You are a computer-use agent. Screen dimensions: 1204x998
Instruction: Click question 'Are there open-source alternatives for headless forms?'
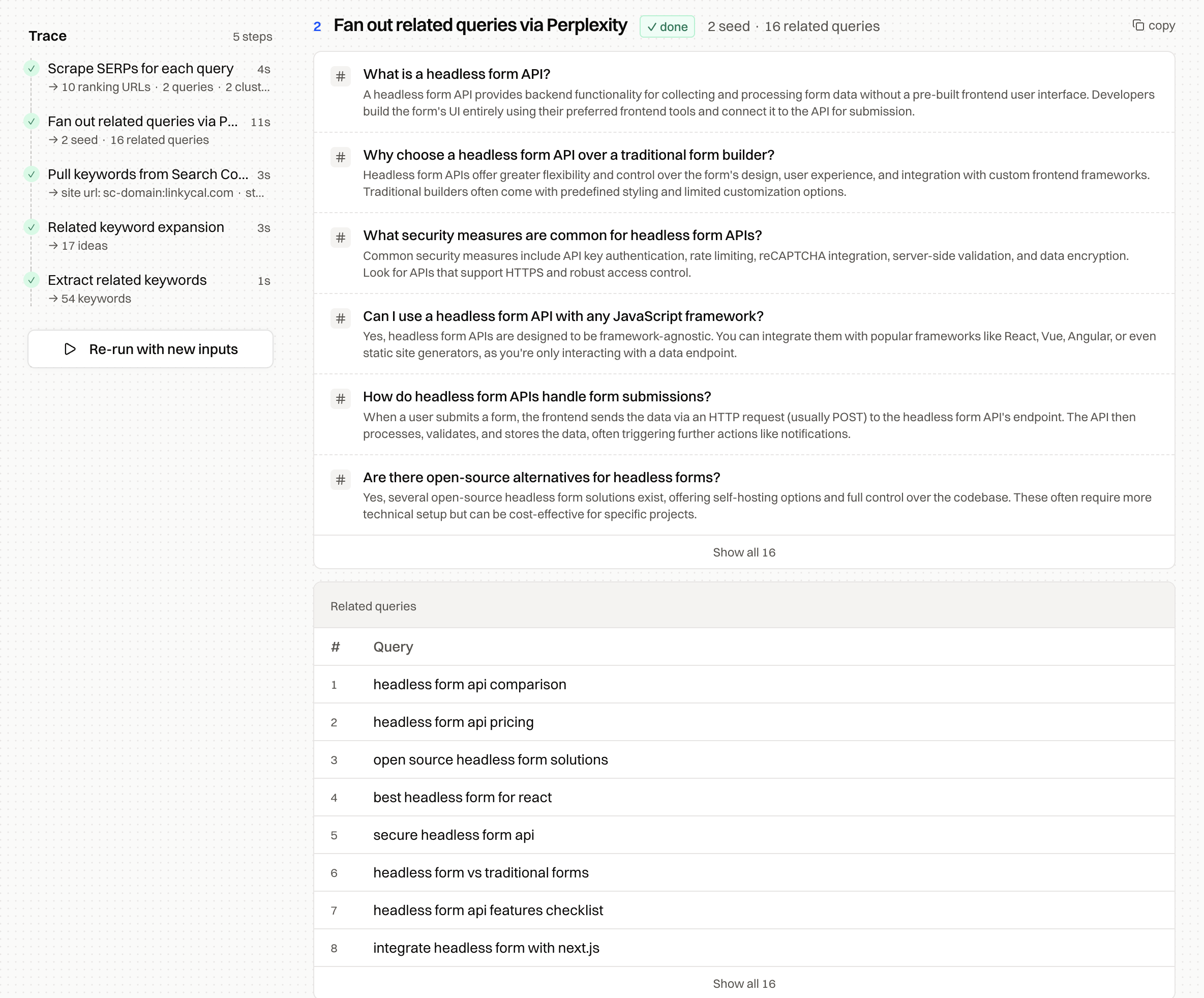[541, 477]
